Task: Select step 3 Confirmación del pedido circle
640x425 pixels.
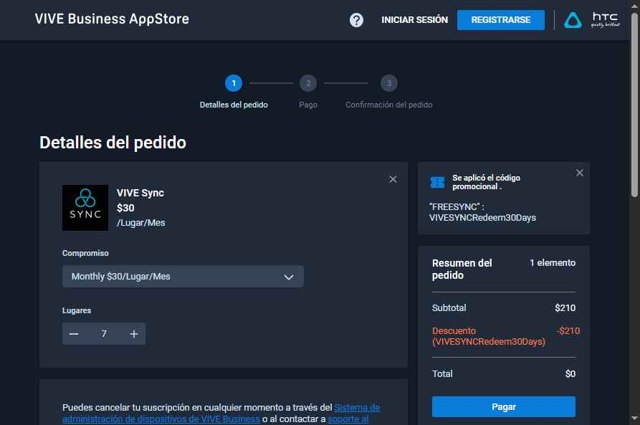Action: (389, 83)
